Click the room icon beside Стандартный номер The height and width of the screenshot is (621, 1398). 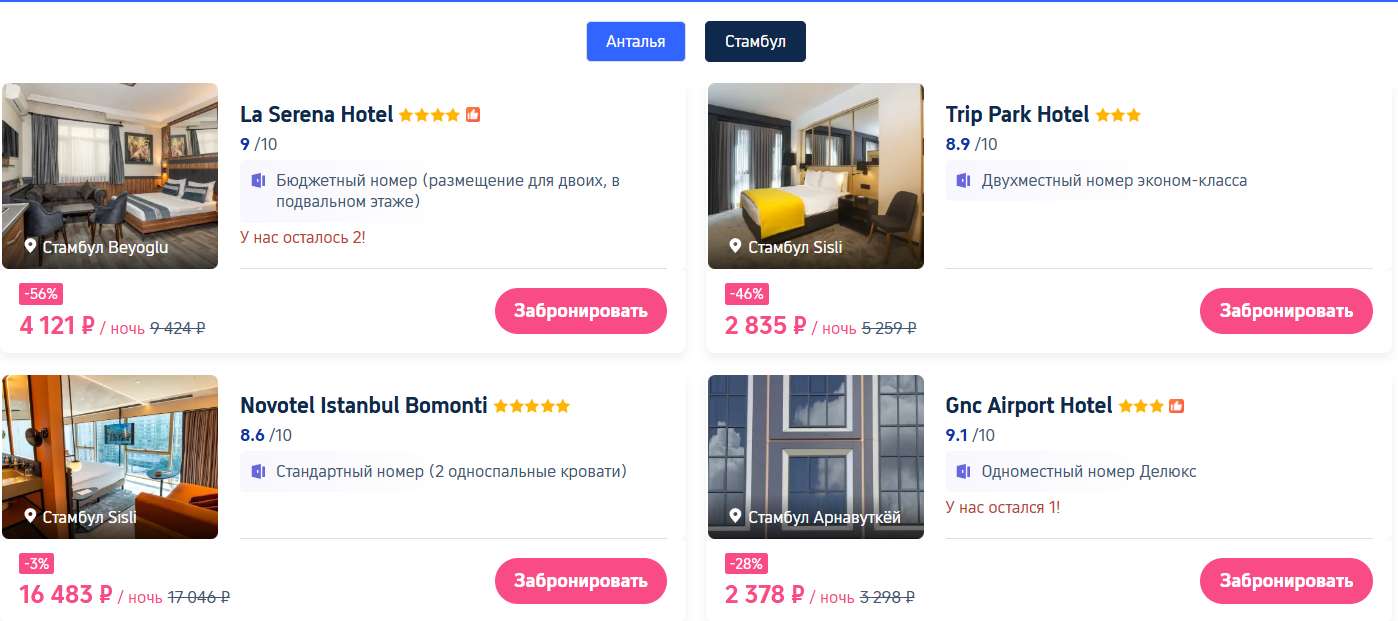(258, 471)
